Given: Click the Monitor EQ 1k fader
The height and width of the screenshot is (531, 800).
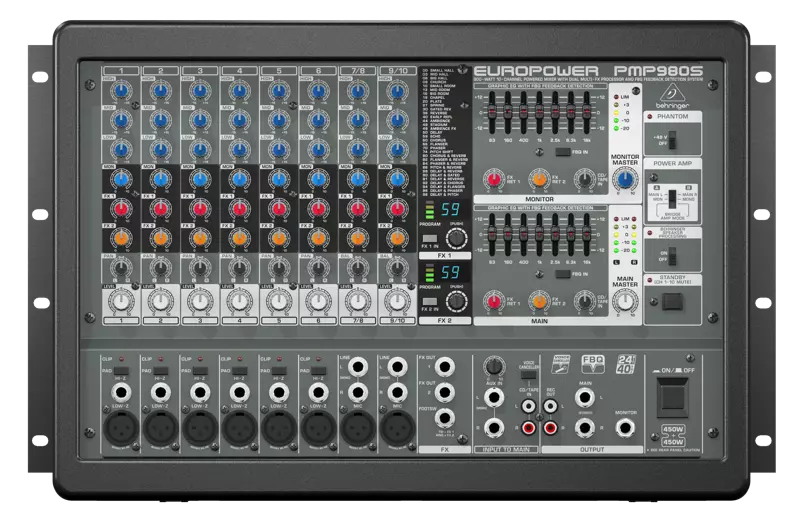Looking at the screenshot, I should [539, 112].
